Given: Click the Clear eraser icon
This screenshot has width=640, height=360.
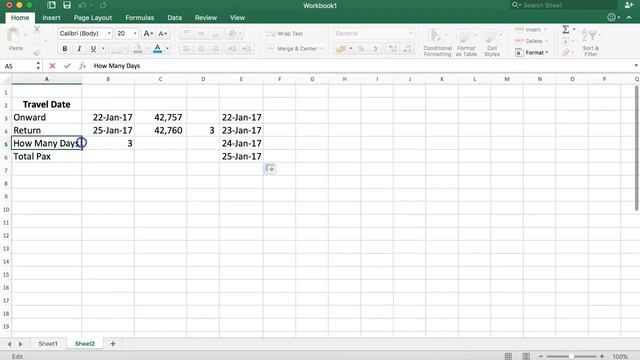Looking at the screenshot, I should click(565, 52).
